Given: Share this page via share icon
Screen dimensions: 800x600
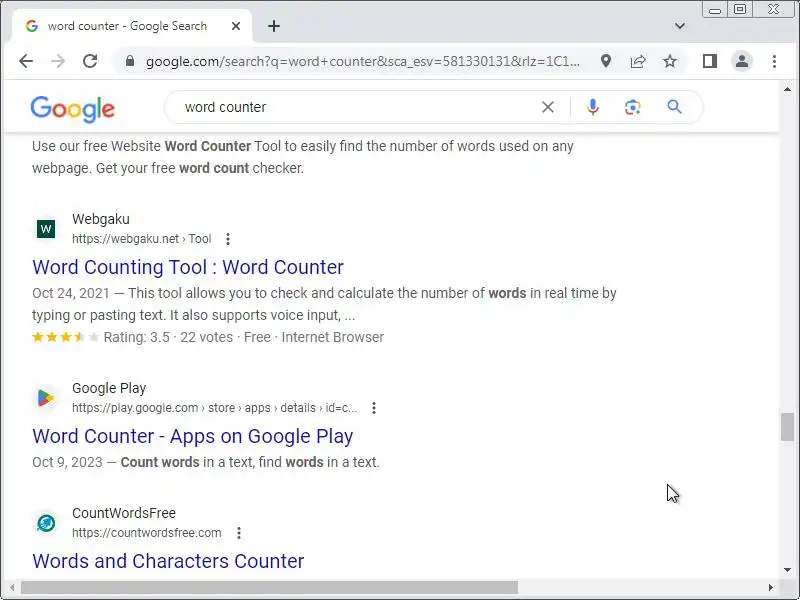Looking at the screenshot, I should point(638,61).
